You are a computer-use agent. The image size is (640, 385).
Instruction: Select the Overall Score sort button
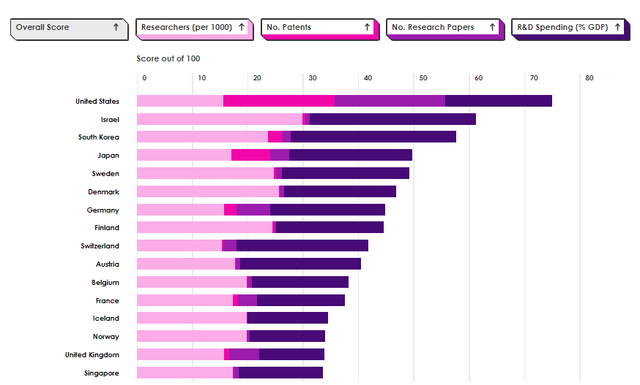(x=69, y=29)
